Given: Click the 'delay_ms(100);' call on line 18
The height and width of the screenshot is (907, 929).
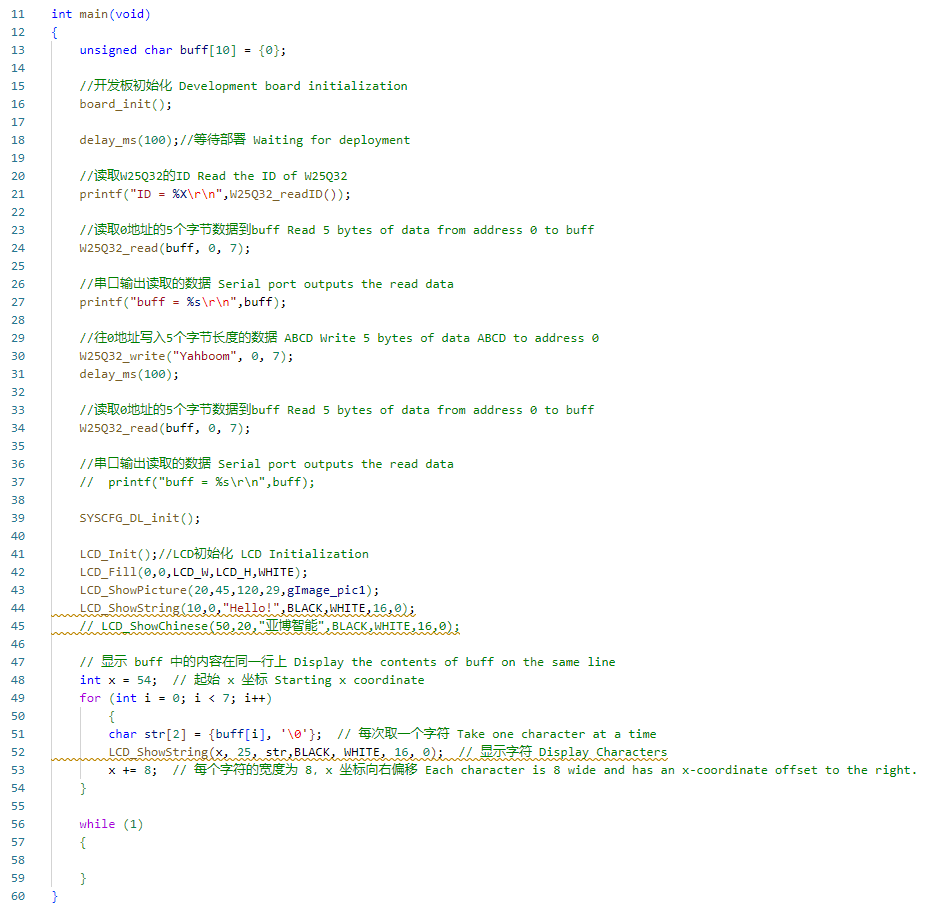Looking at the screenshot, I should click(129, 140).
